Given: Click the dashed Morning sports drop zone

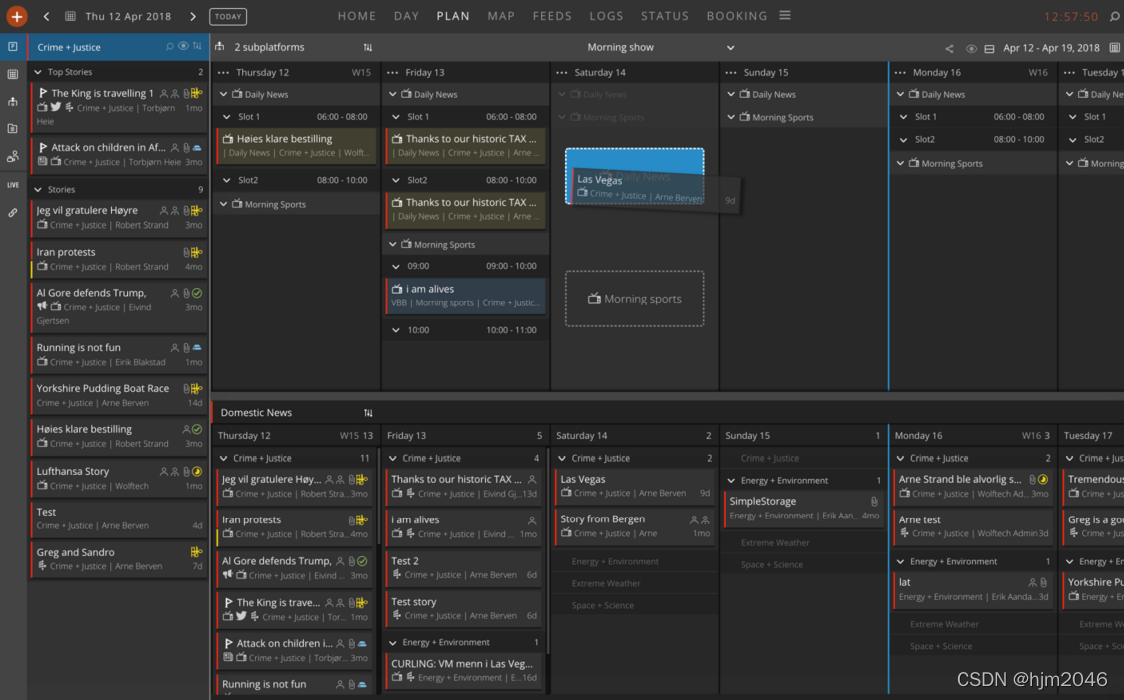Looking at the screenshot, I should (x=634, y=299).
